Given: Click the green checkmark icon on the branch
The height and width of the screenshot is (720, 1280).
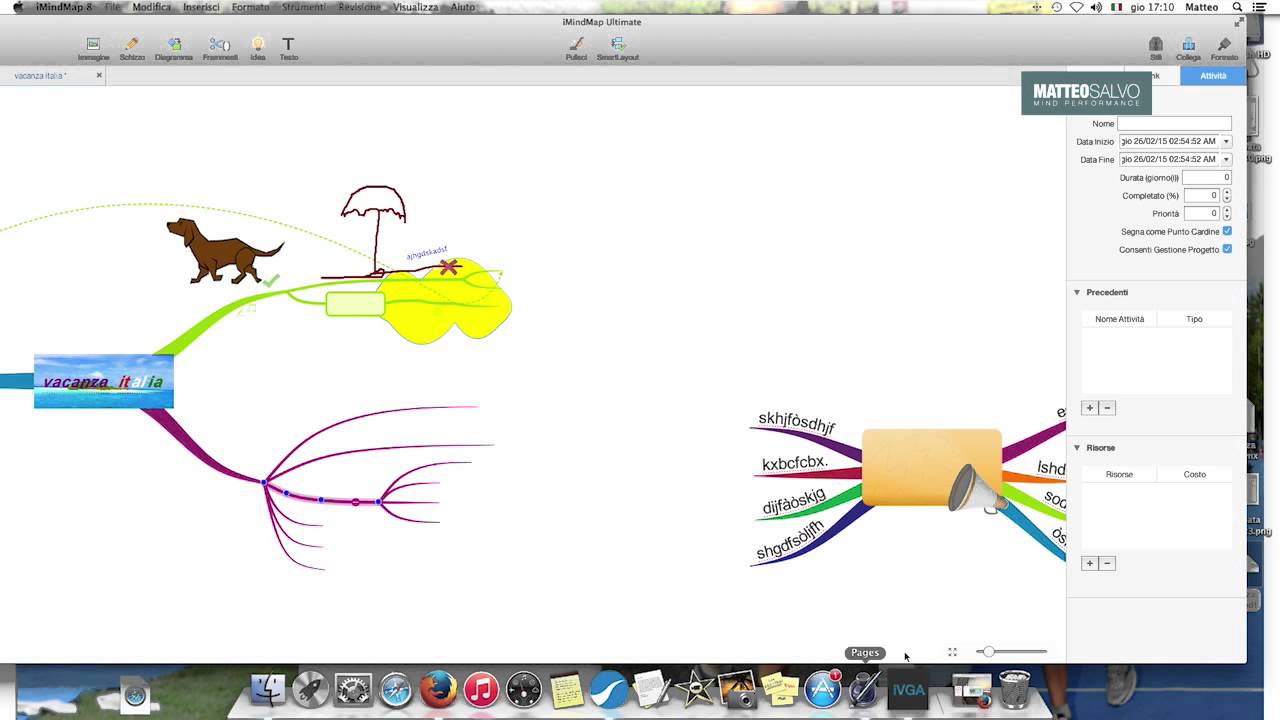Looking at the screenshot, I should 271,281.
